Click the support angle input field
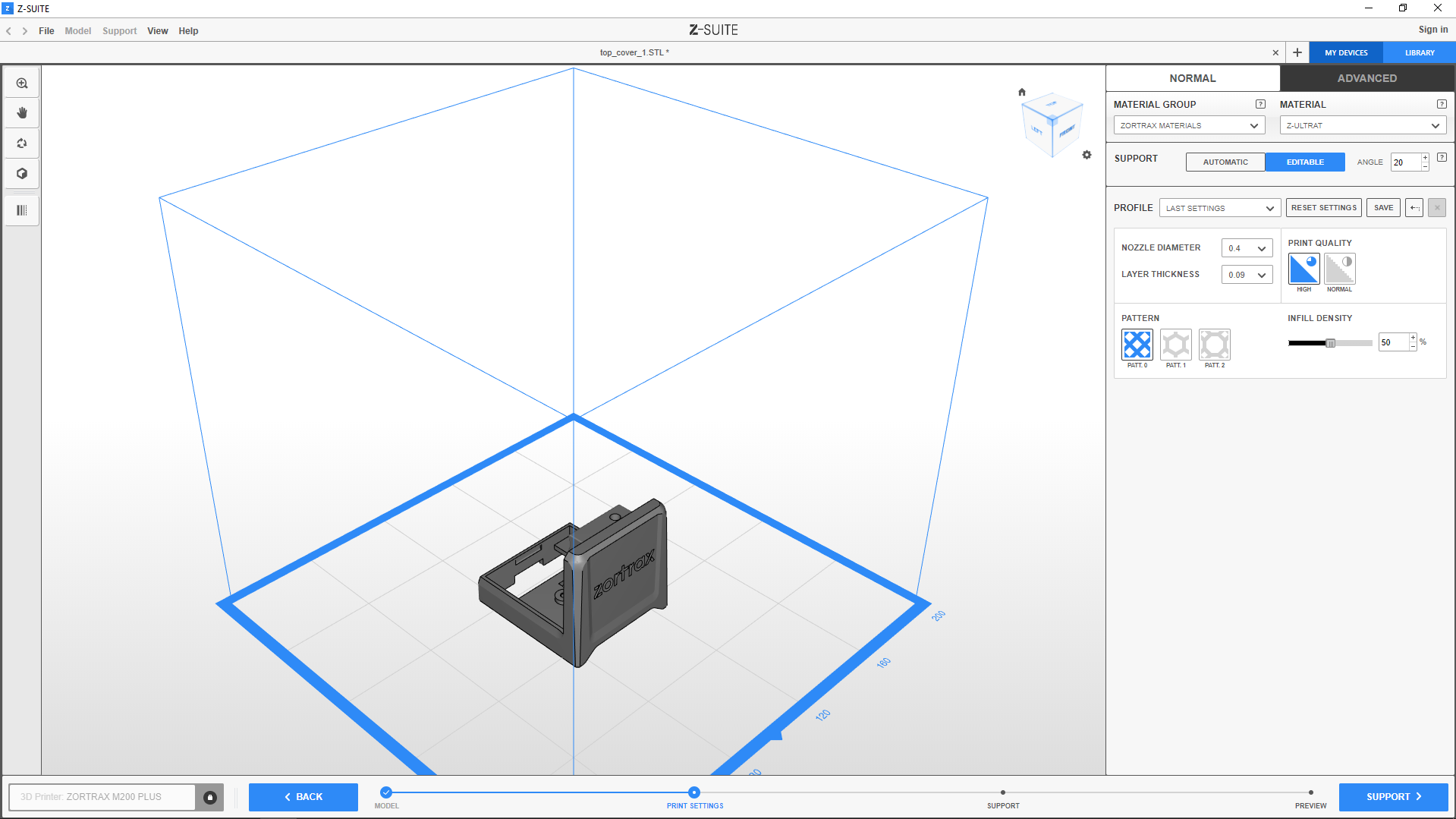 [x=1404, y=162]
